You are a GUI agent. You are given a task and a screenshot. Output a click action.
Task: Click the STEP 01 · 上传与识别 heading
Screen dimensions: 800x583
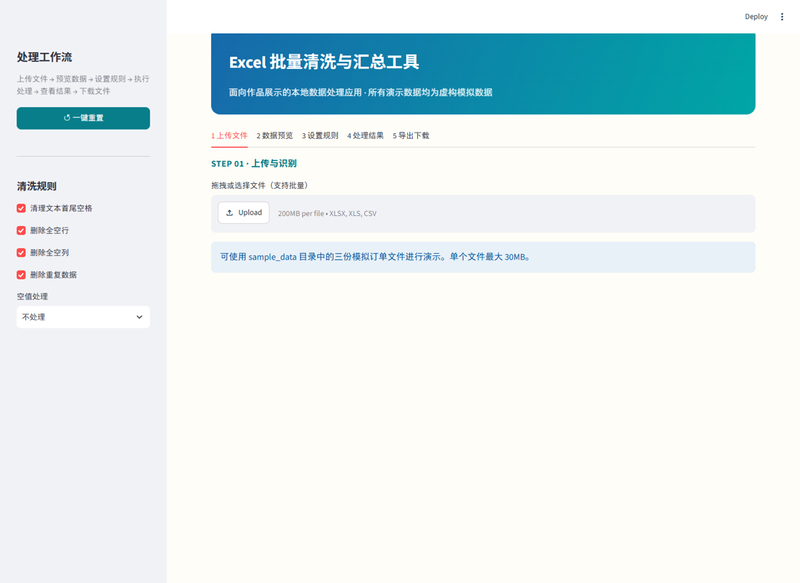254,164
